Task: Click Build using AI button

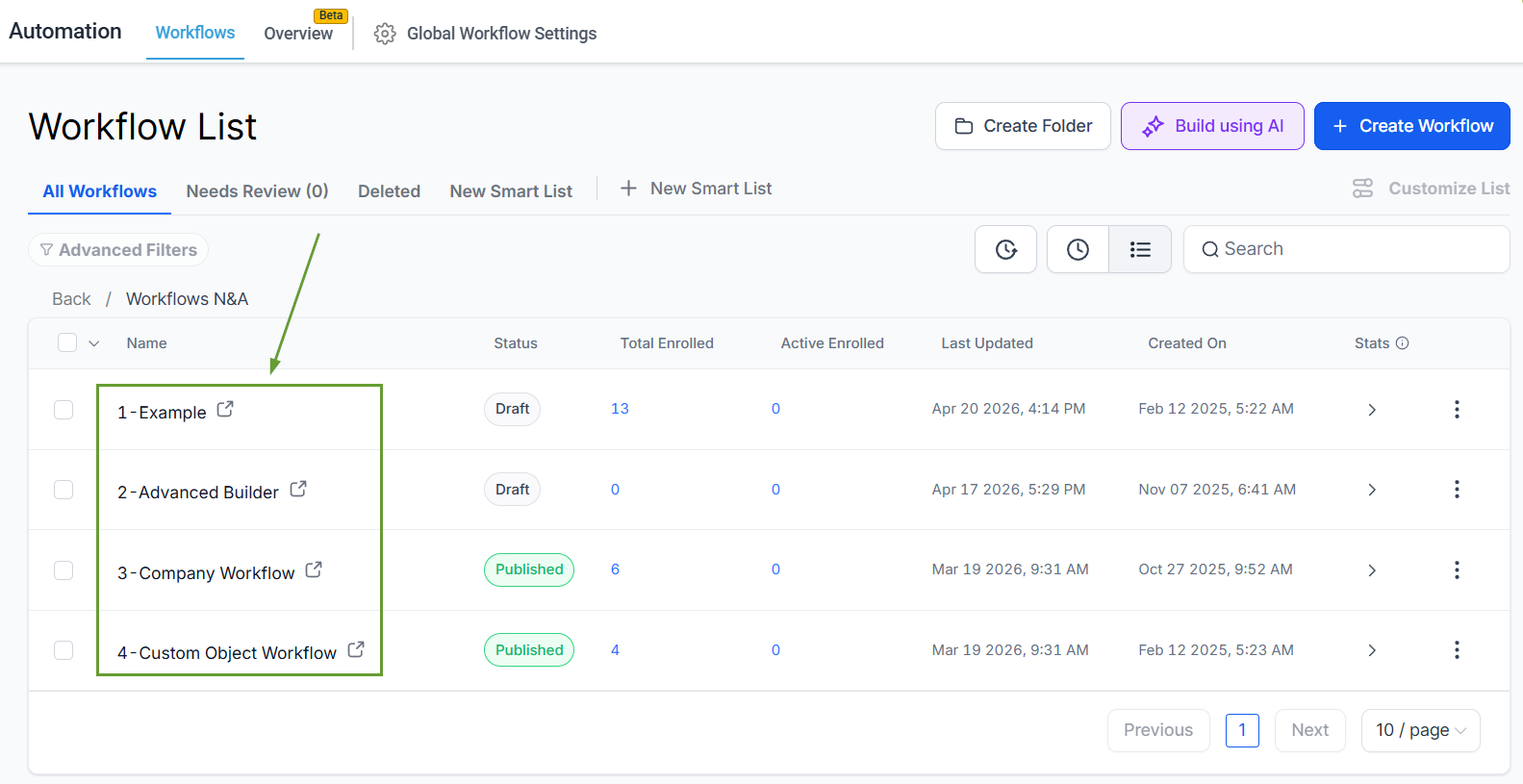Action: pyautogui.click(x=1212, y=126)
